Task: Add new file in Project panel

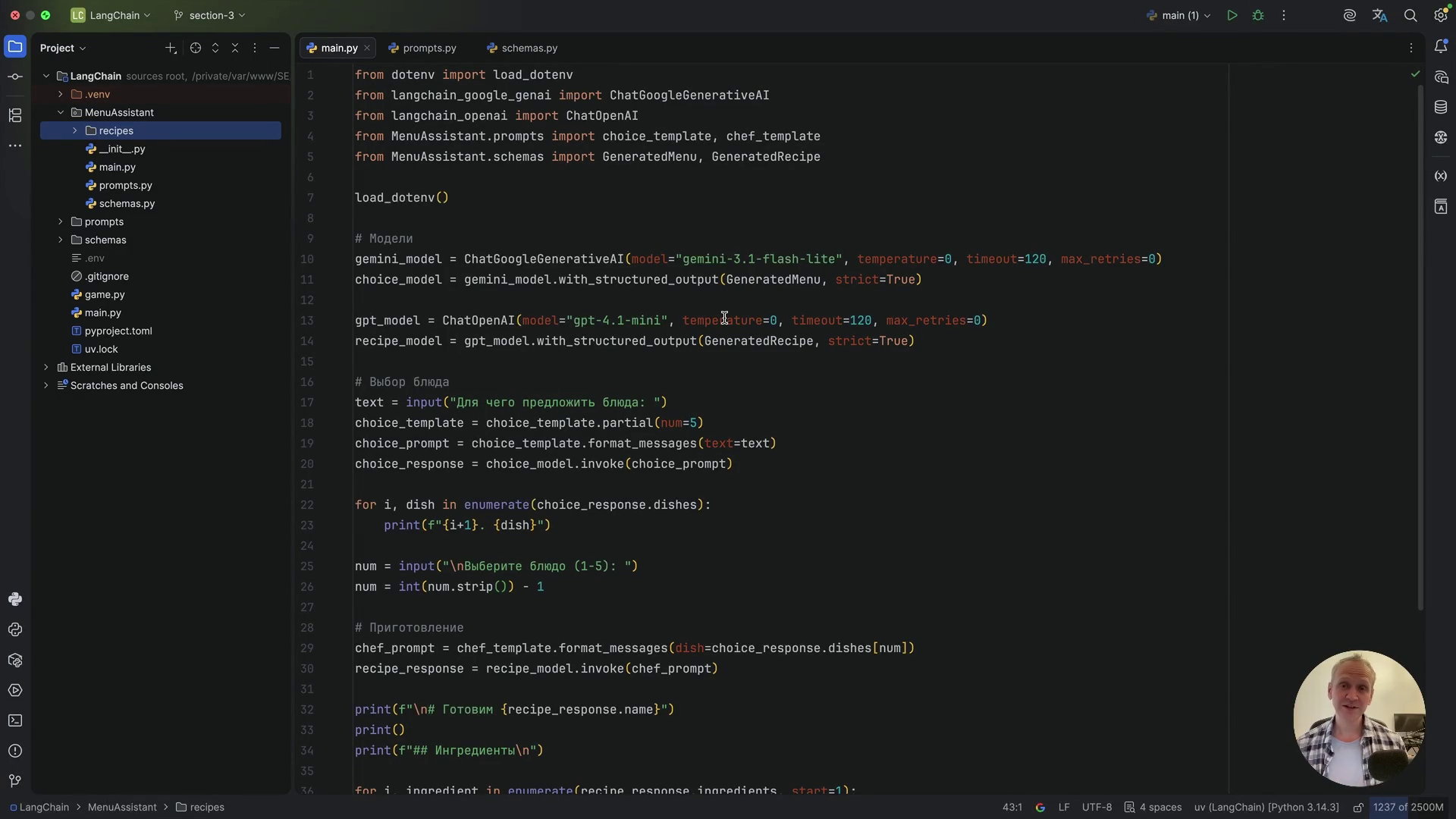Action: pyautogui.click(x=171, y=48)
